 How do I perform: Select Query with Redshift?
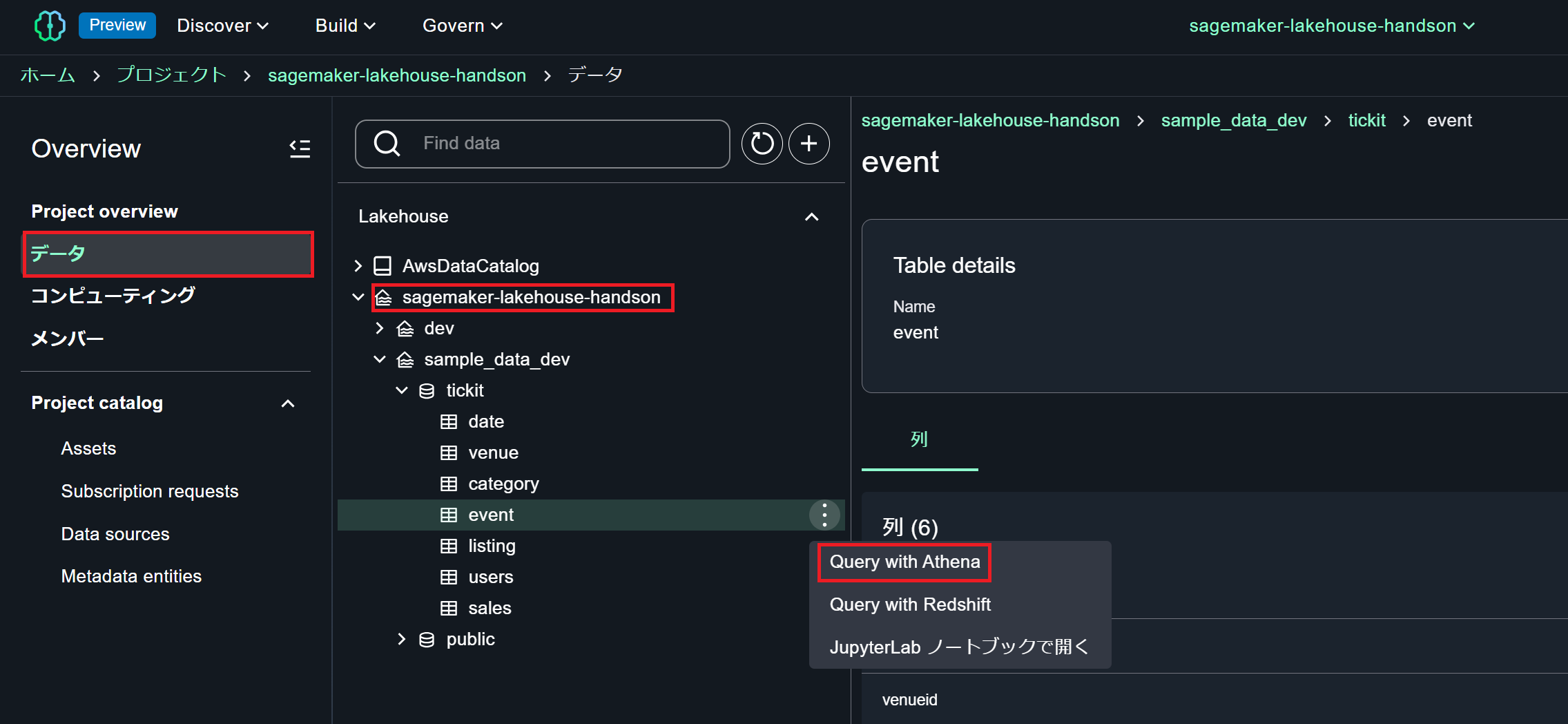pyautogui.click(x=910, y=604)
